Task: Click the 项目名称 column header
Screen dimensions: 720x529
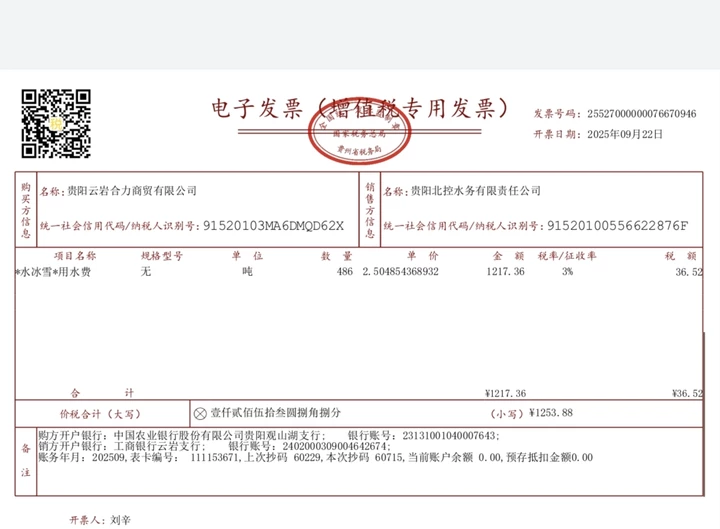Action: click(x=75, y=256)
